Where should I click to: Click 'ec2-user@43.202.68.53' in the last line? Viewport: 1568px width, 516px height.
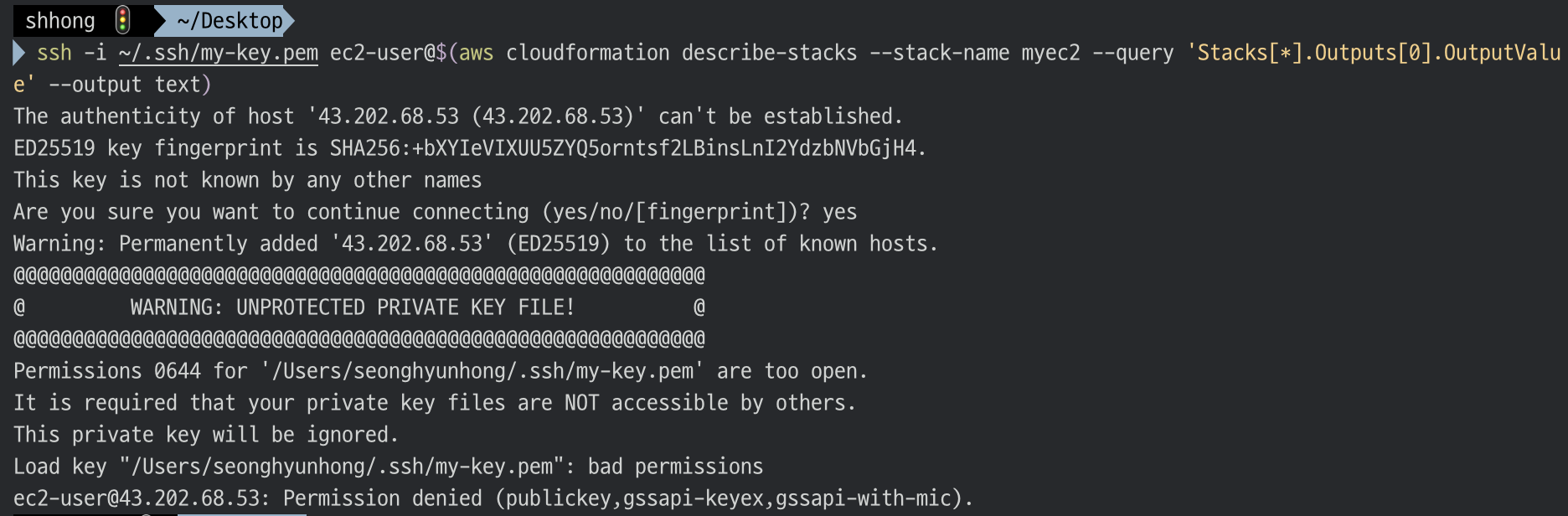tap(137, 498)
